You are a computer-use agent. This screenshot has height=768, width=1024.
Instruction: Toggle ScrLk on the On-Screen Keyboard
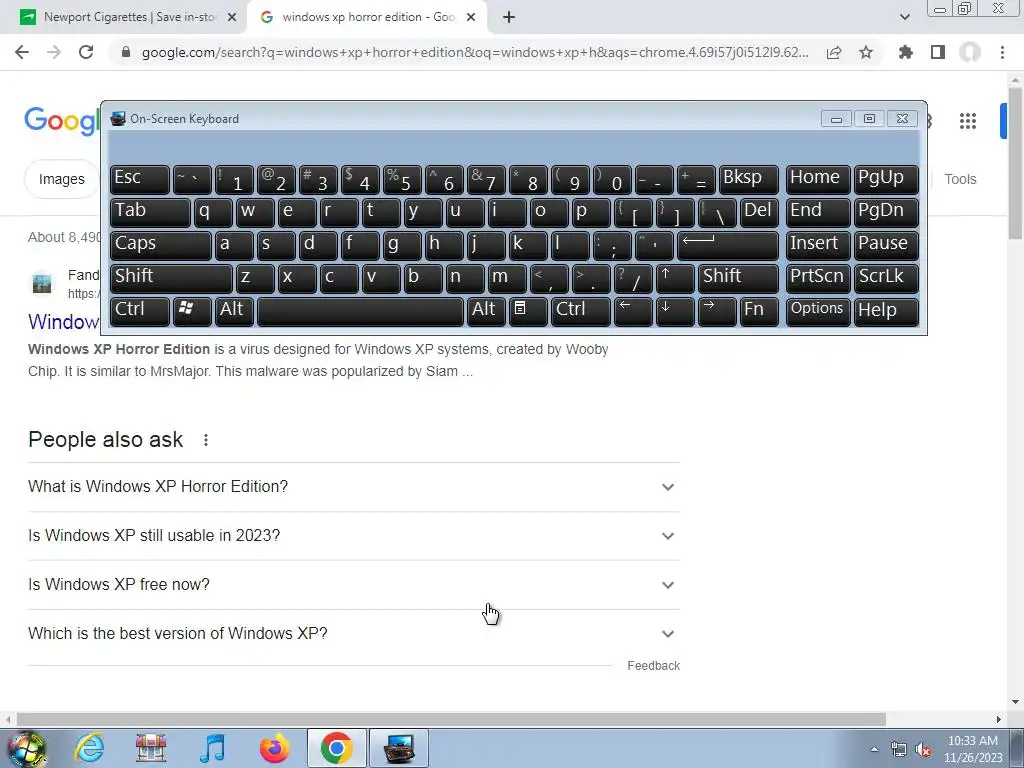886,278
